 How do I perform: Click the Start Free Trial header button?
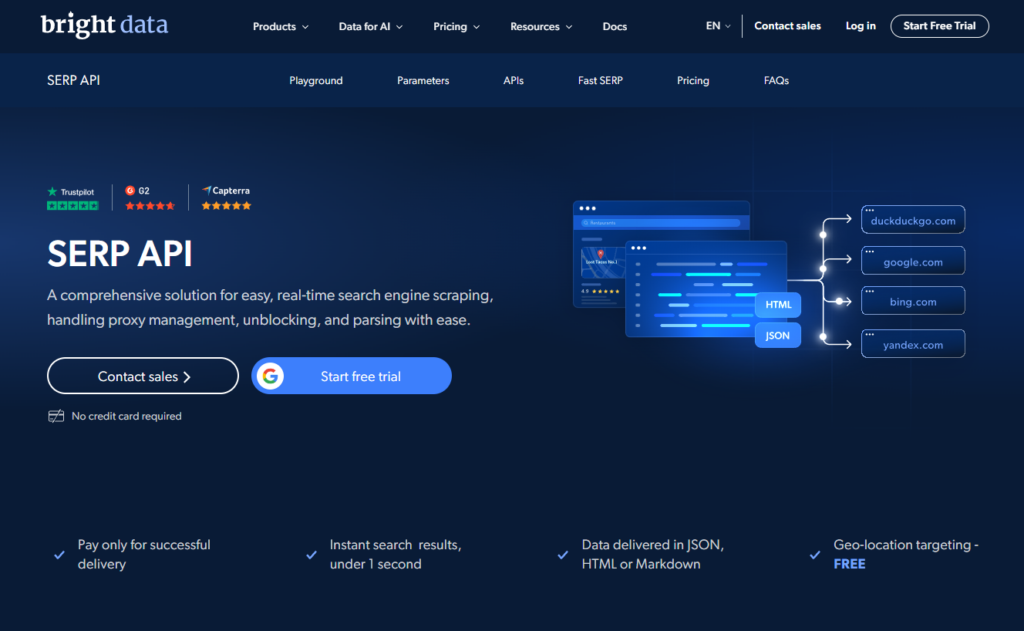pos(939,26)
